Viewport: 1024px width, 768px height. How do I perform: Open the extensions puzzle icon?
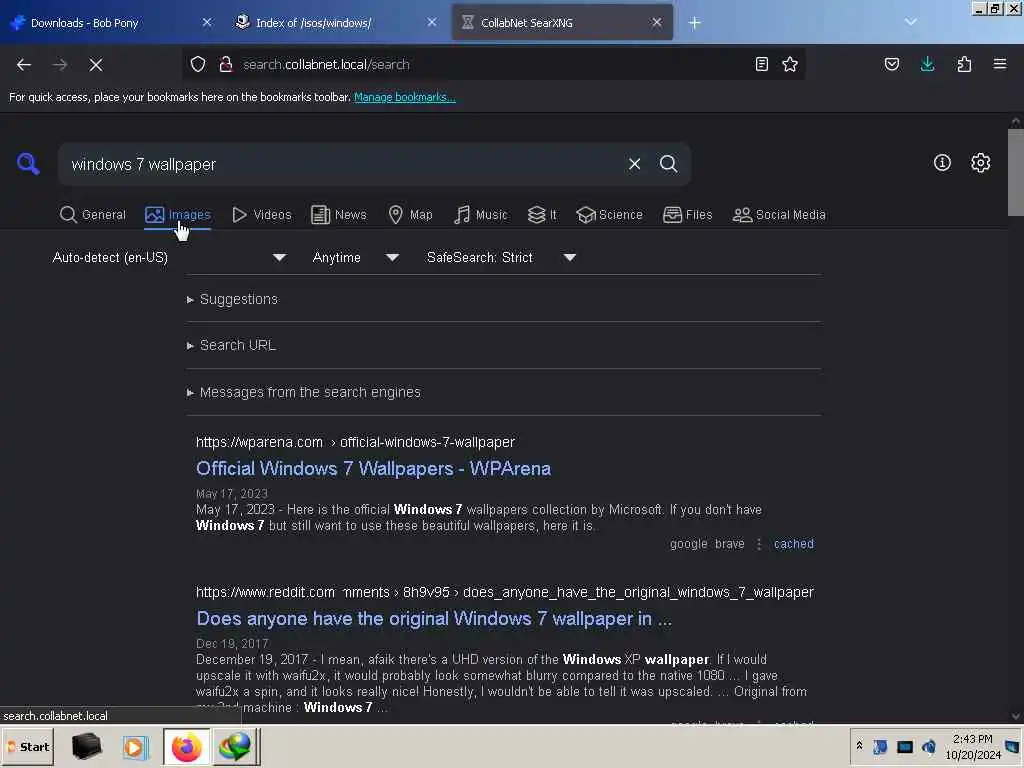coord(964,64)
